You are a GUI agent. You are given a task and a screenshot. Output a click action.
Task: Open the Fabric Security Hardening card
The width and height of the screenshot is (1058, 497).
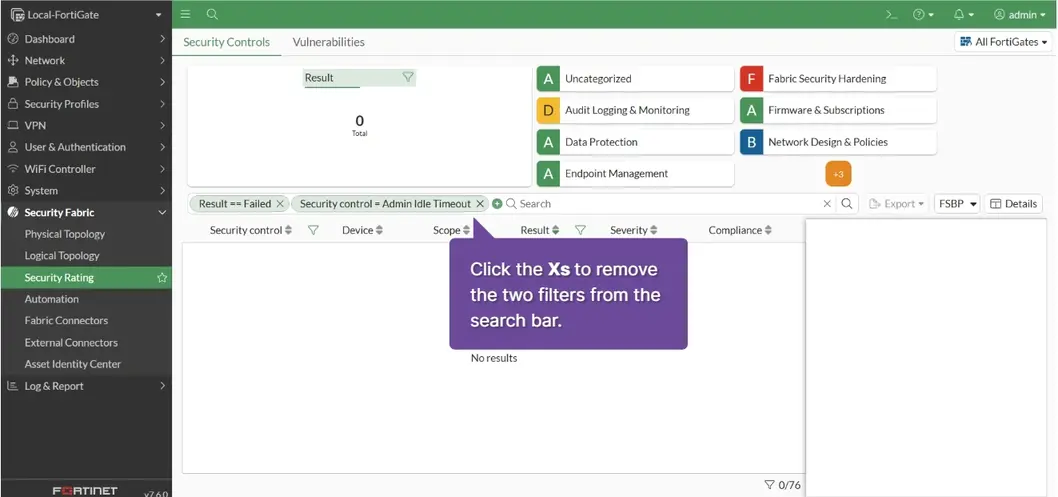pos(838,78)
